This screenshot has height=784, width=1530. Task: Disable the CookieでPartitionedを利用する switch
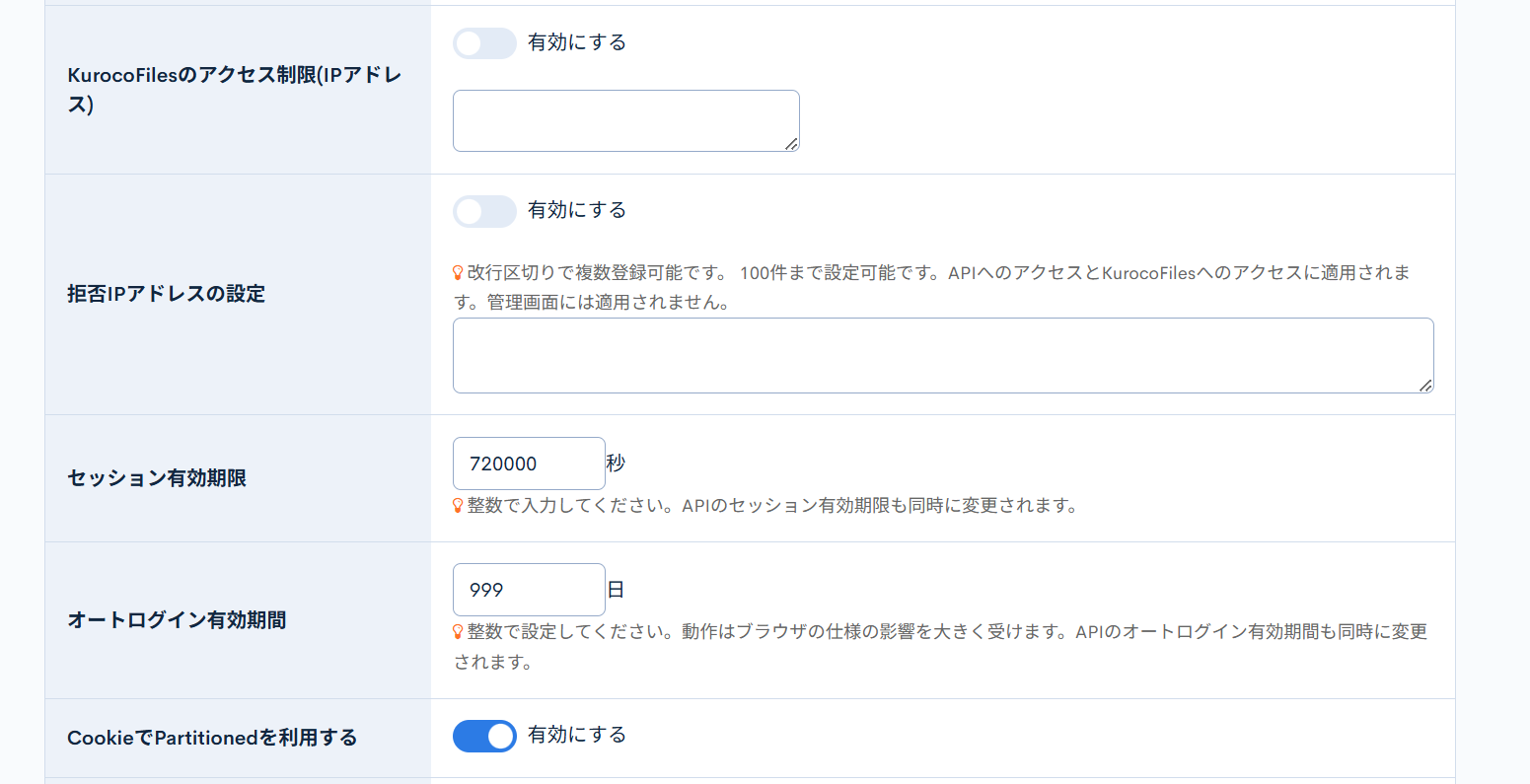coord(484,736)
